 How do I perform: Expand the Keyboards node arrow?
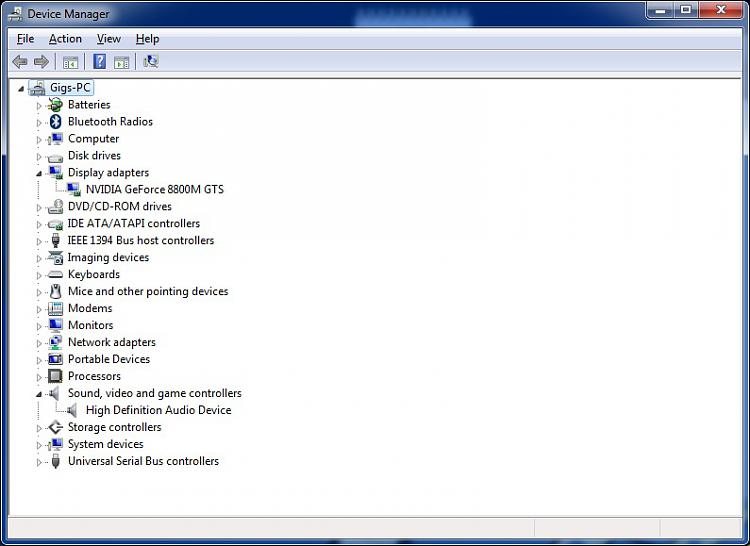39,275
